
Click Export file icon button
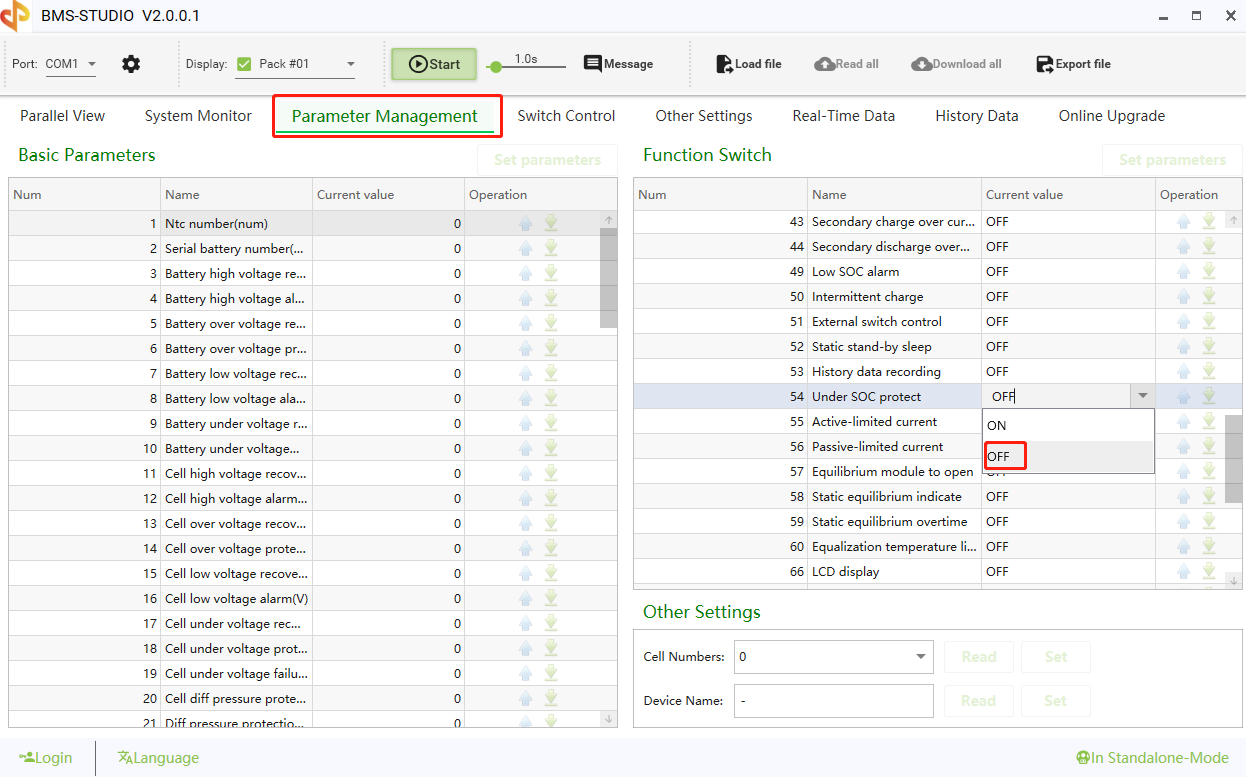tap(1073, 64)
